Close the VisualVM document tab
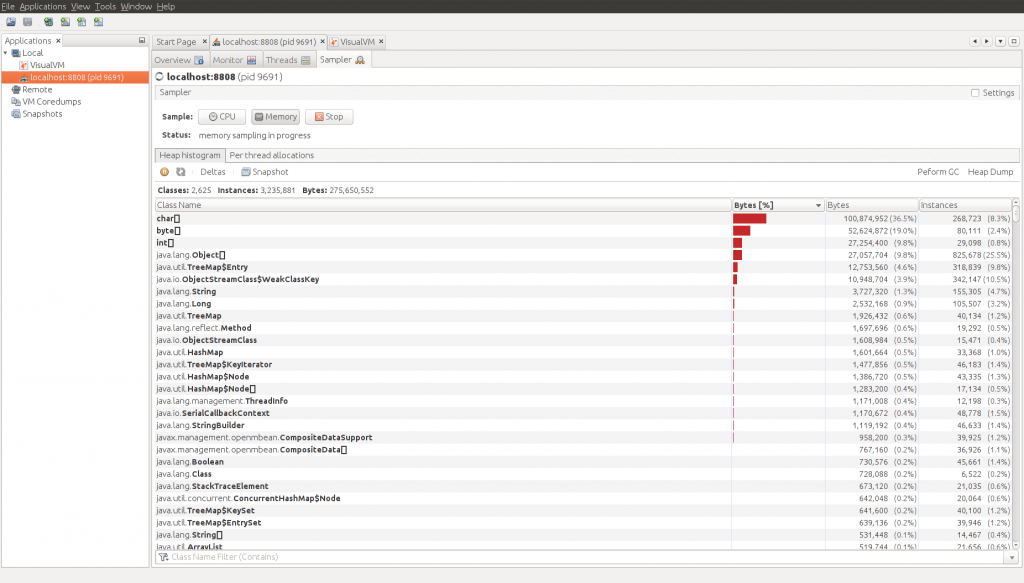 (x=381, y=42)
